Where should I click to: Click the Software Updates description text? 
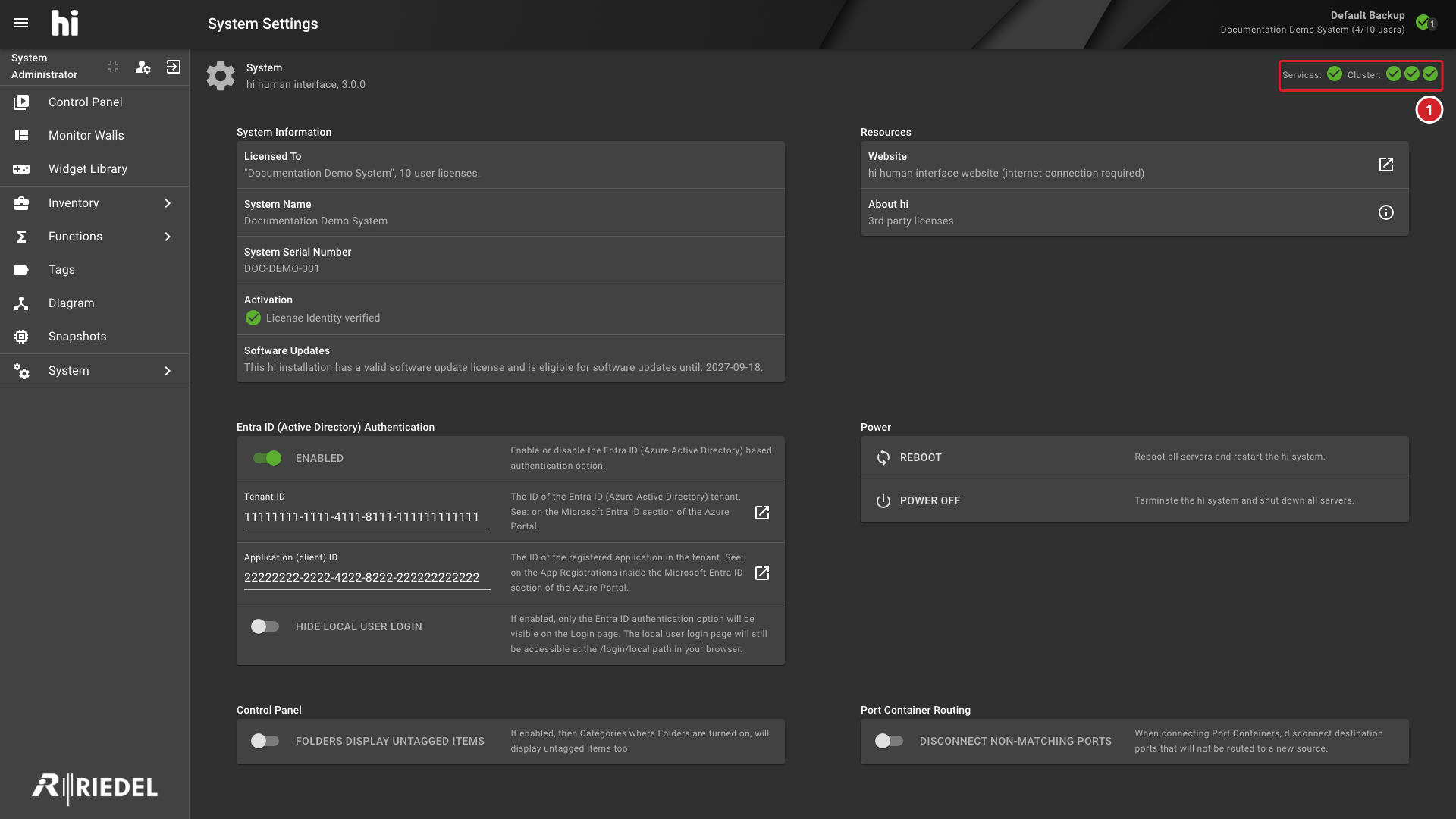click(504, 367)
